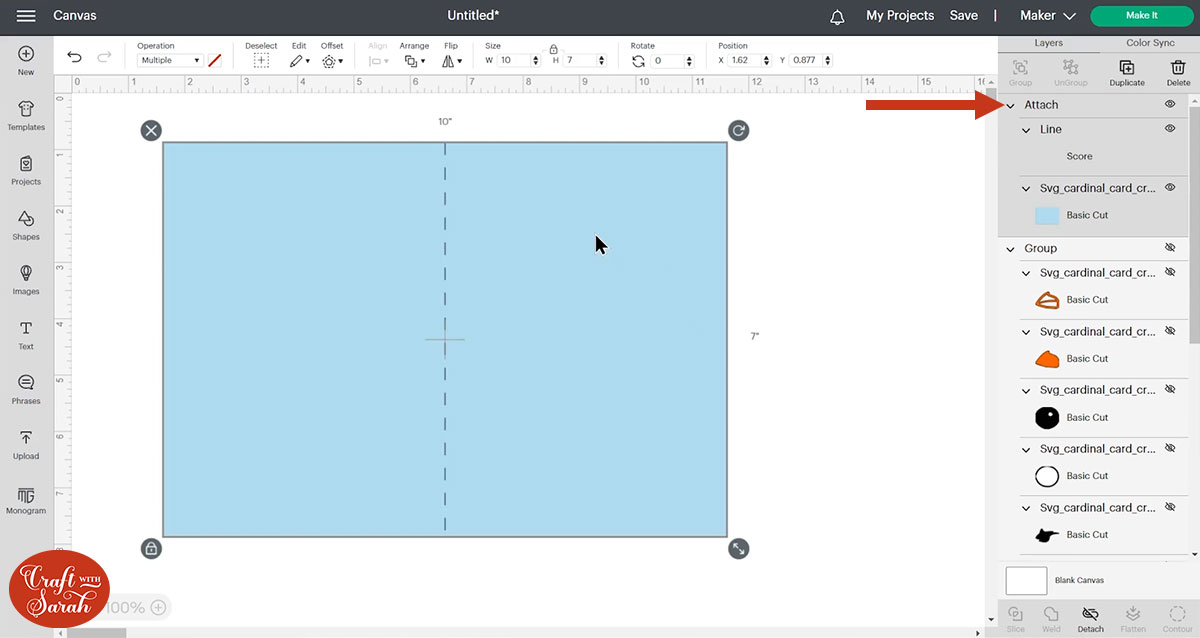Click the green Make It button
Image resolution: width=1200 pixels, height=638 pixels.
click(x=1141, y=16)
